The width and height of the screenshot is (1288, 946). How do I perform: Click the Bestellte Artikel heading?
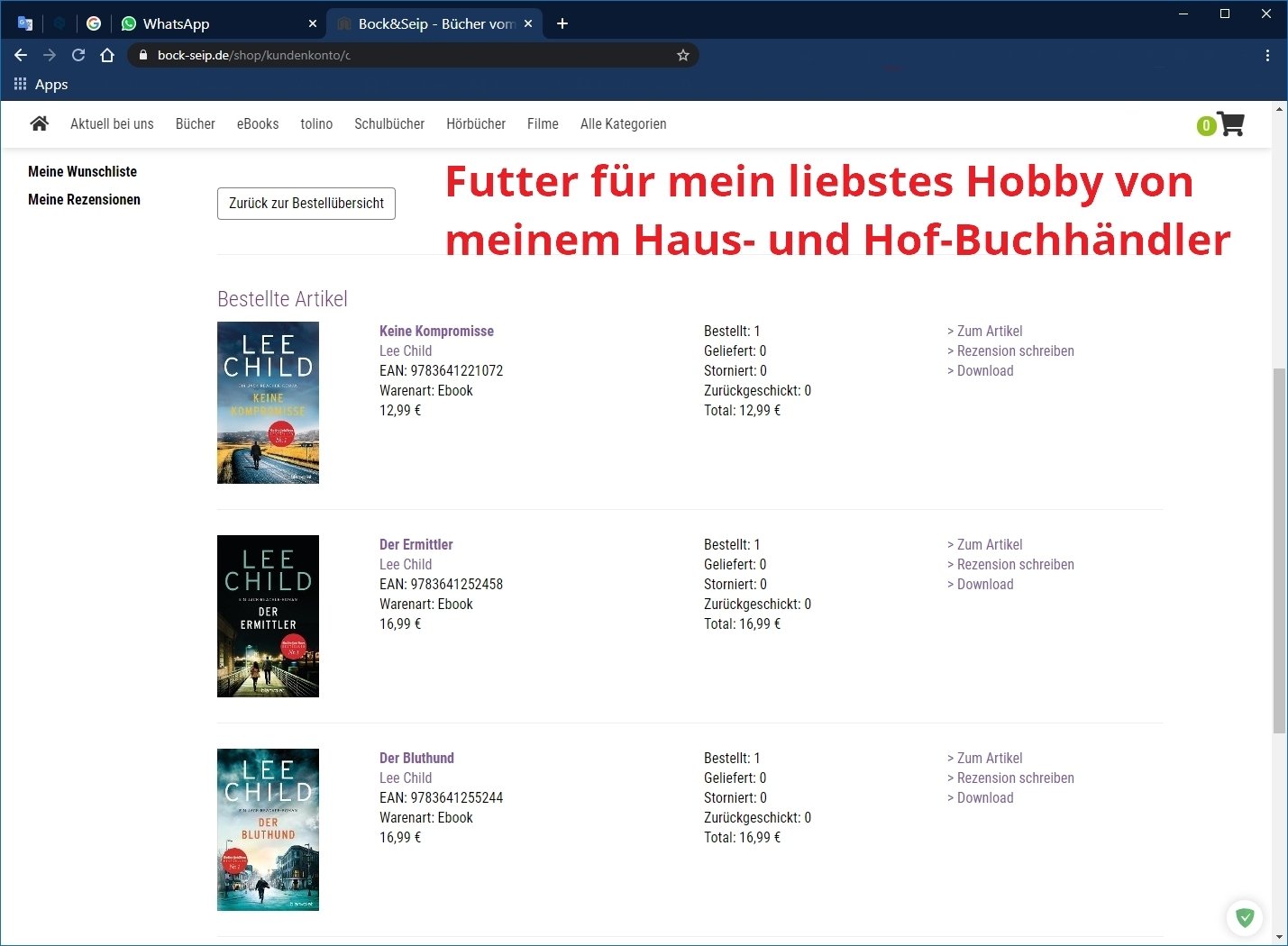point(282,298)
